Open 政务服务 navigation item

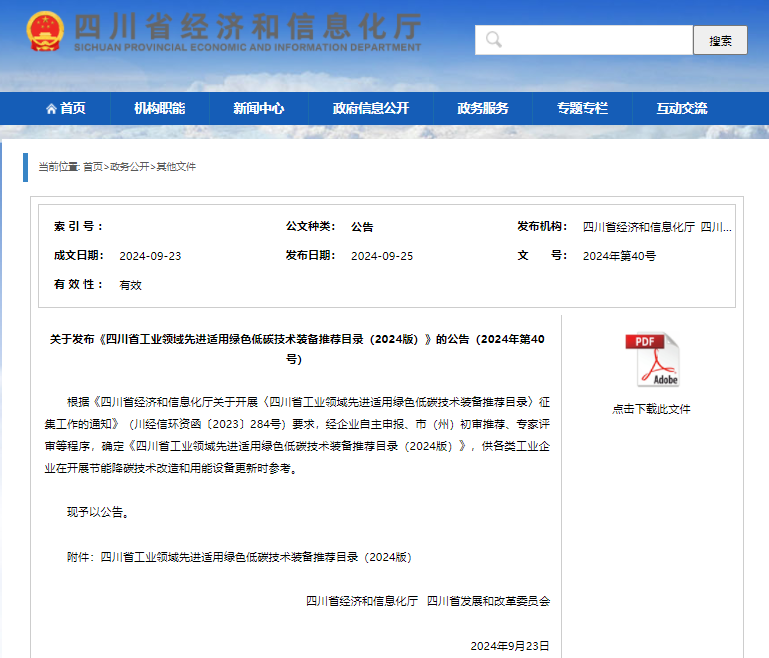point(482,109)
